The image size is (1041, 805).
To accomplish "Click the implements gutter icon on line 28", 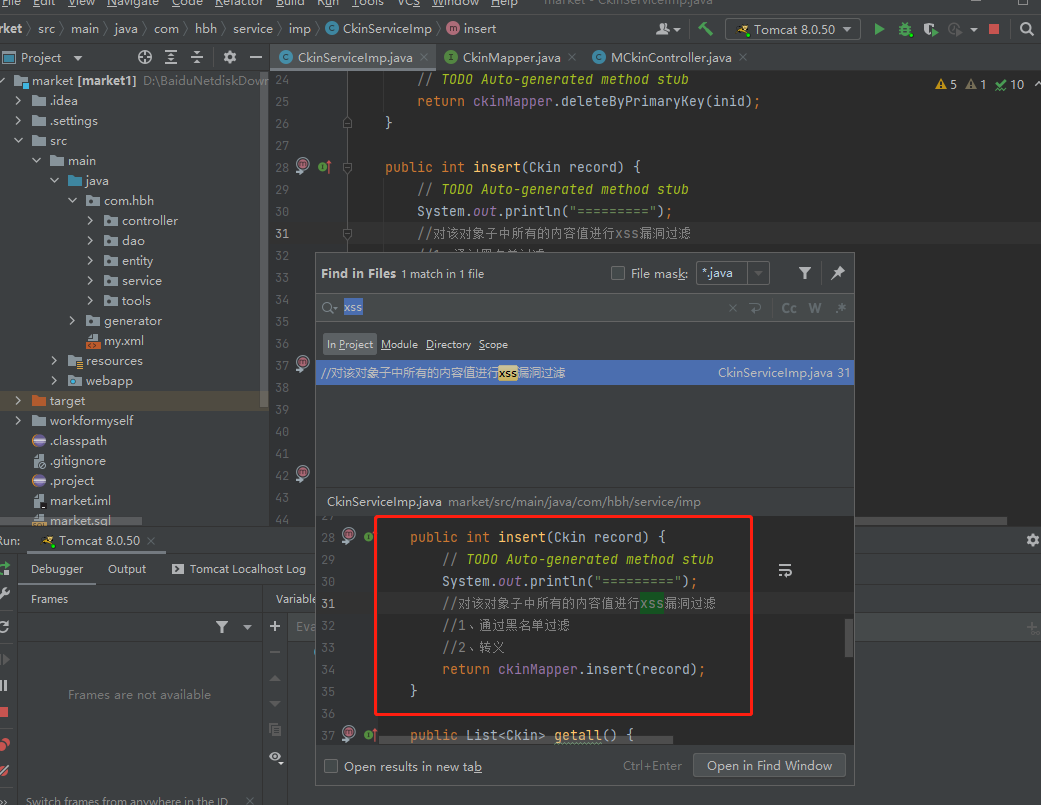I will click(x=324, y=167).
